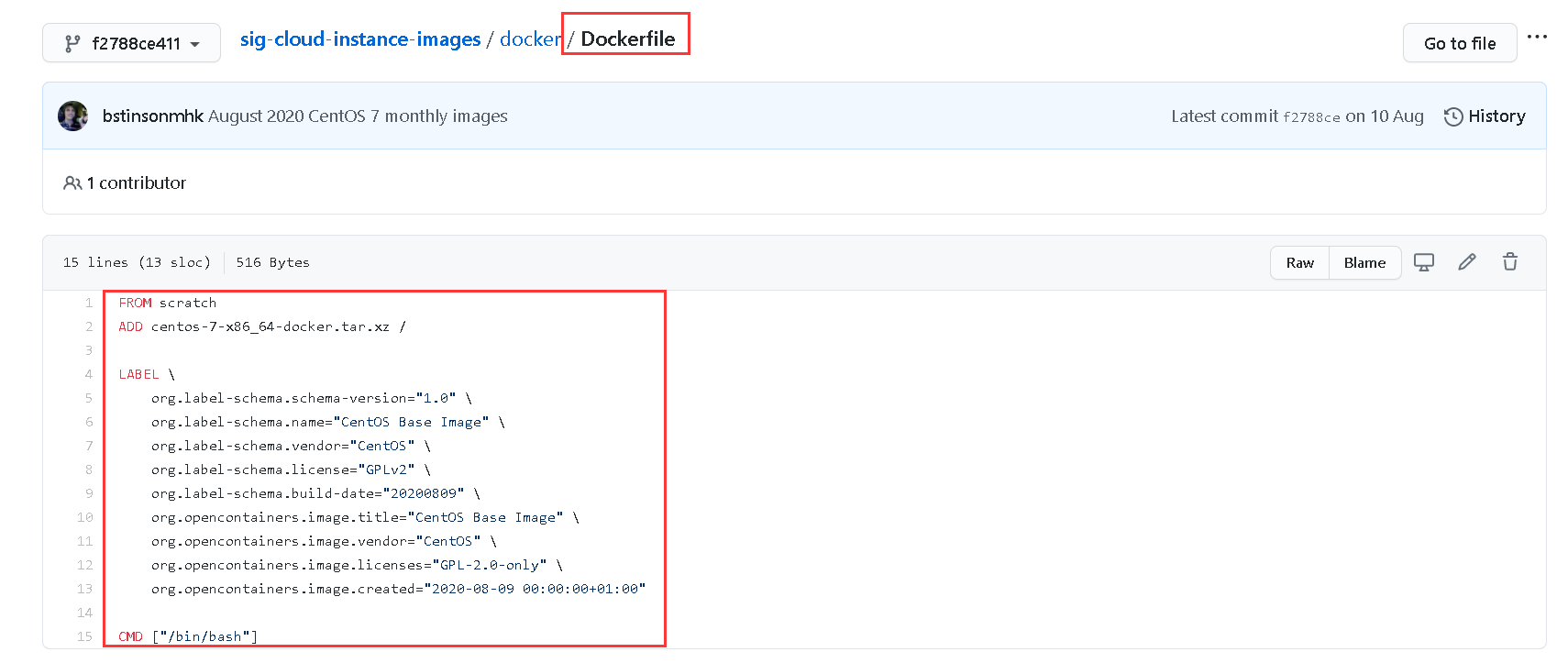This screenshot has width=1568, height=663.
Task: Click the 'FROM scratch' code line
Action: [168, 303]
